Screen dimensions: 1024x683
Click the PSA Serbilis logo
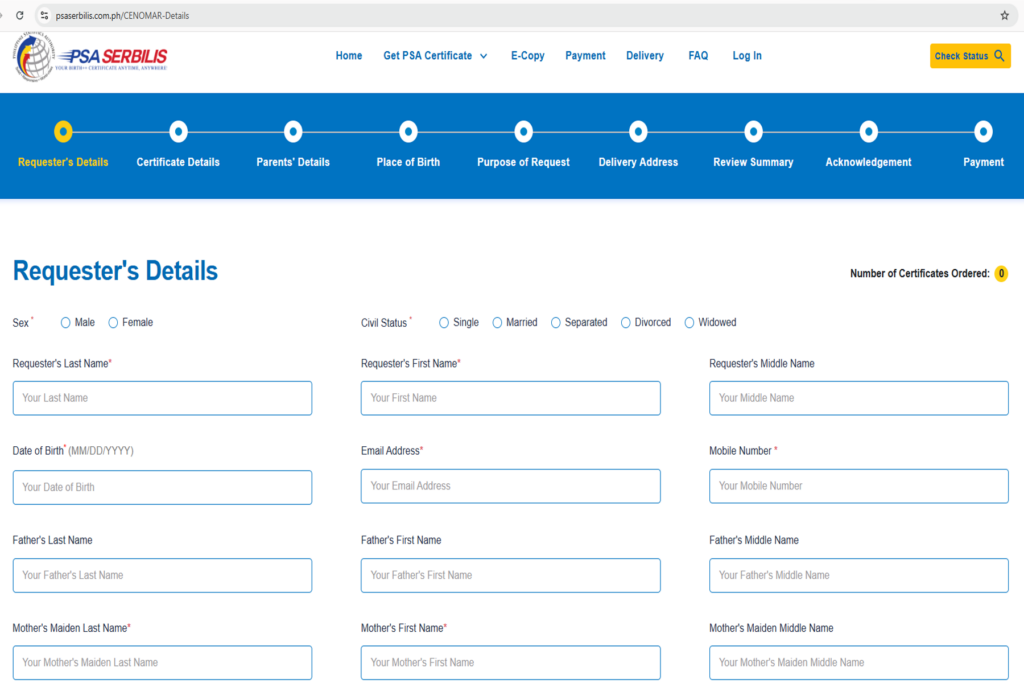click(90, 57)
